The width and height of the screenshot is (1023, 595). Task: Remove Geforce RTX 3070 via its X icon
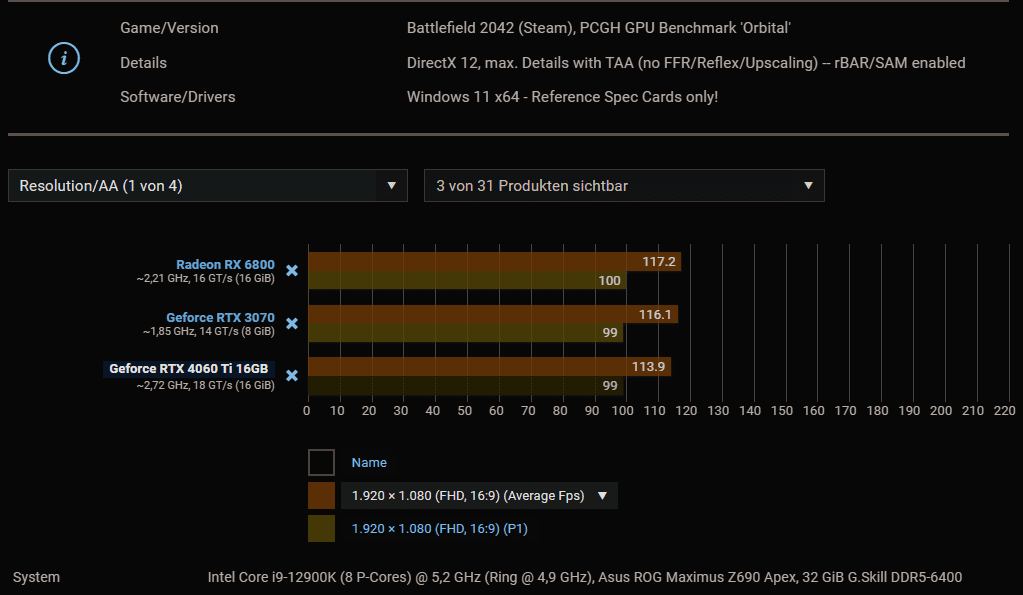click(x=292, y=323)
